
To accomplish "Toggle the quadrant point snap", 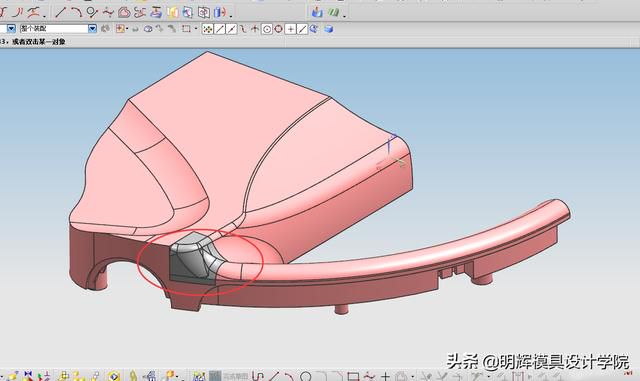I will (279, 29).
